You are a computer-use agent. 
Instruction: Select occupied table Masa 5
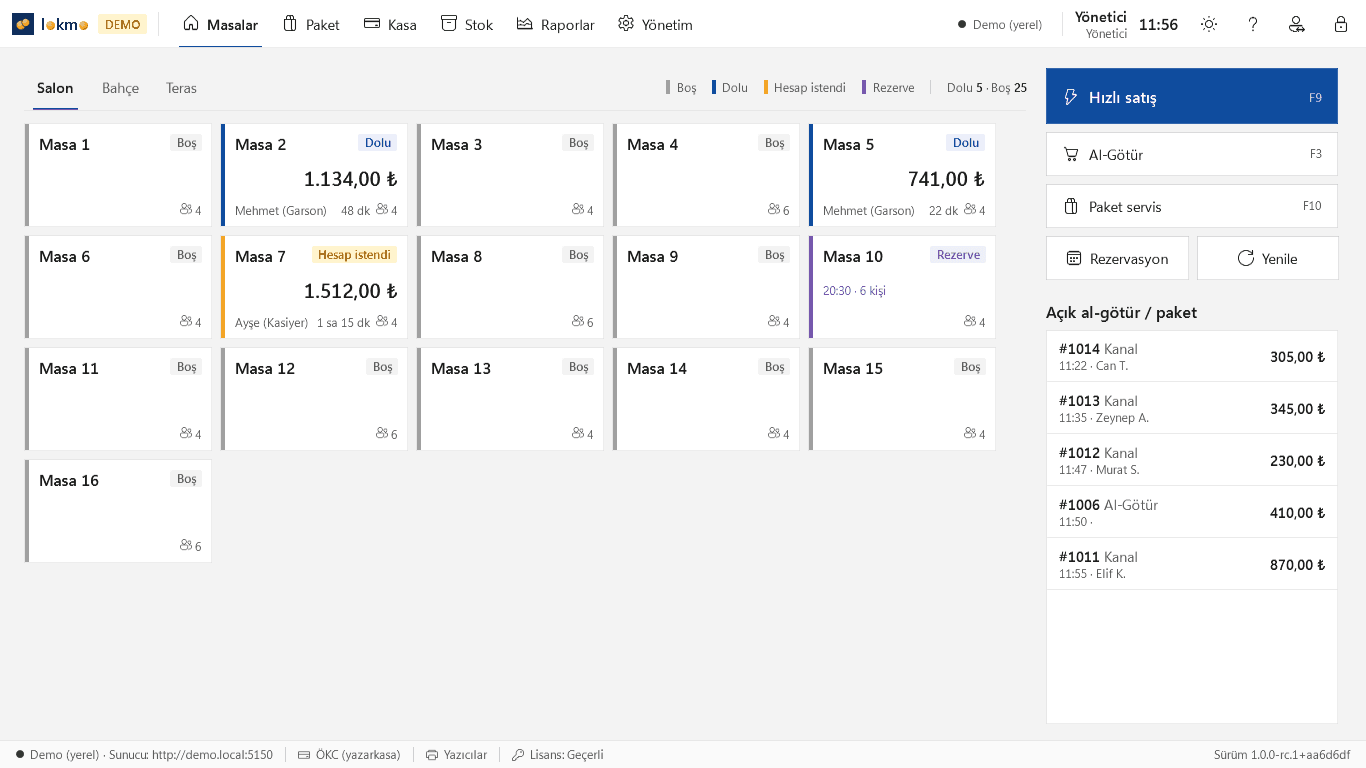[x=901, y=175]
